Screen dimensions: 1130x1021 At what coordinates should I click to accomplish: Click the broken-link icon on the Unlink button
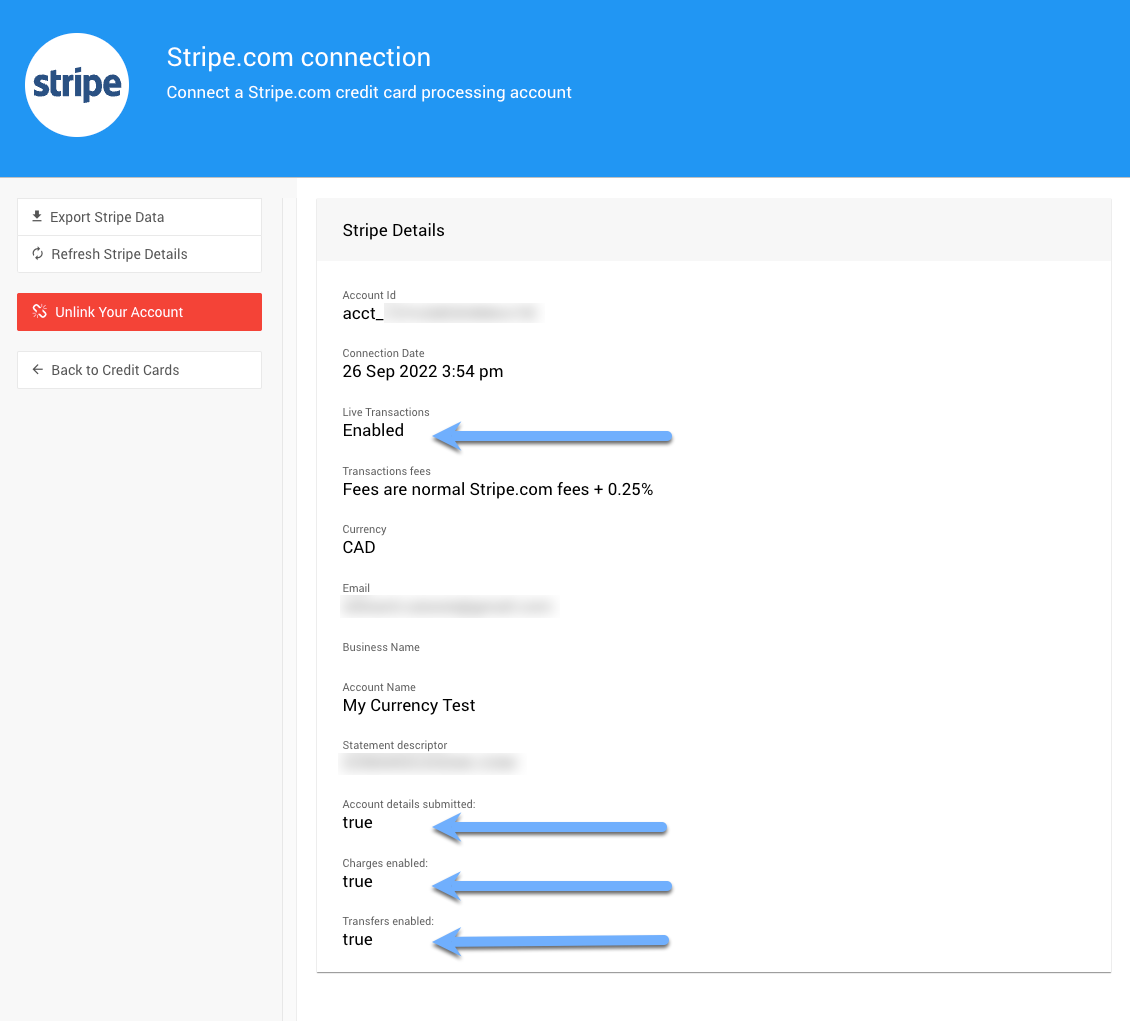[40, 312]
